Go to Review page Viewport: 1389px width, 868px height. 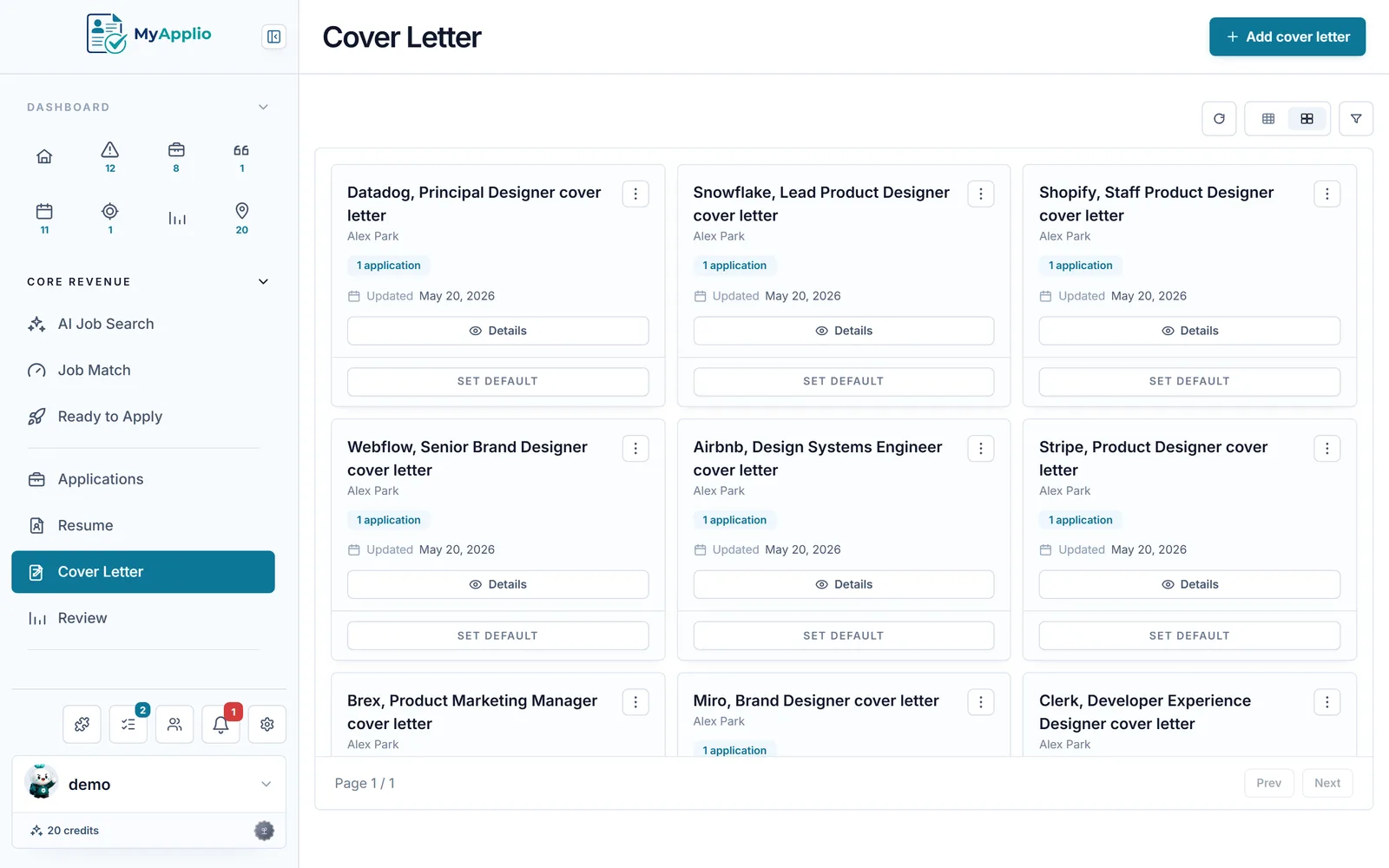pyautogui.click(x=143, y=618)
